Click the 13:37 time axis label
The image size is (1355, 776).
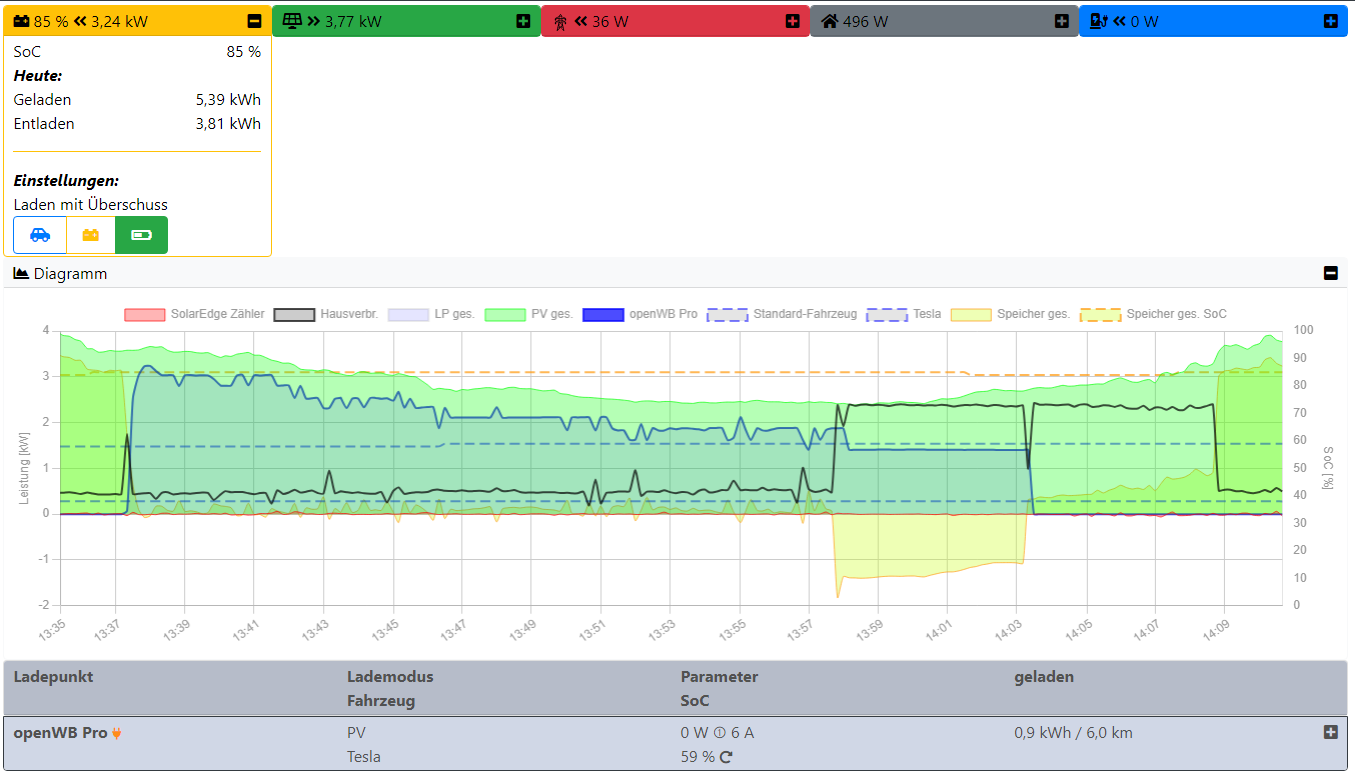click(x=106, y=630)
